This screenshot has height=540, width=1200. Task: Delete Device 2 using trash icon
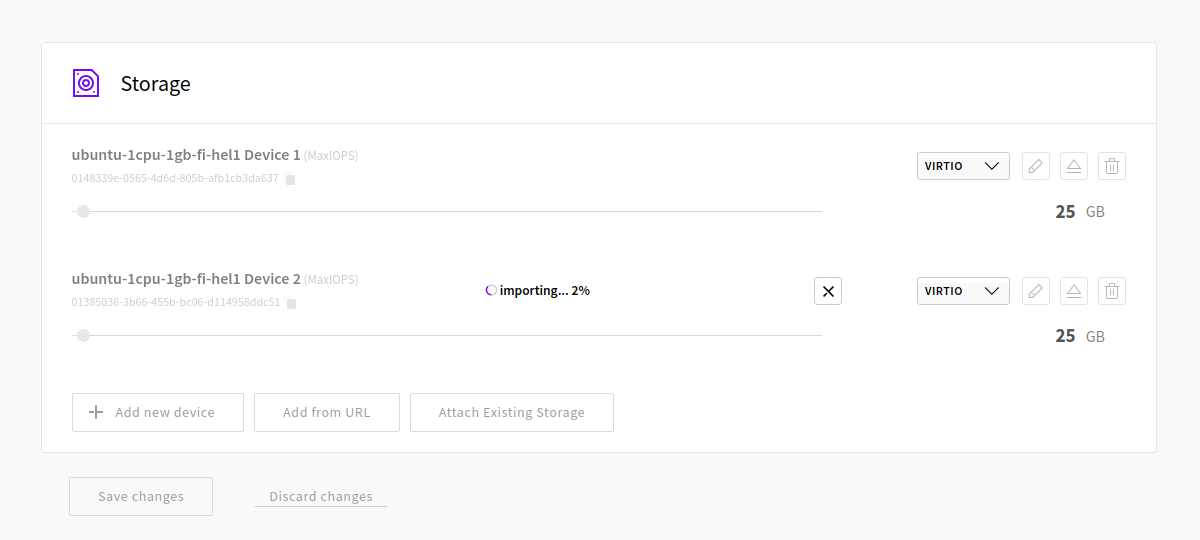tap(1112, 291)
